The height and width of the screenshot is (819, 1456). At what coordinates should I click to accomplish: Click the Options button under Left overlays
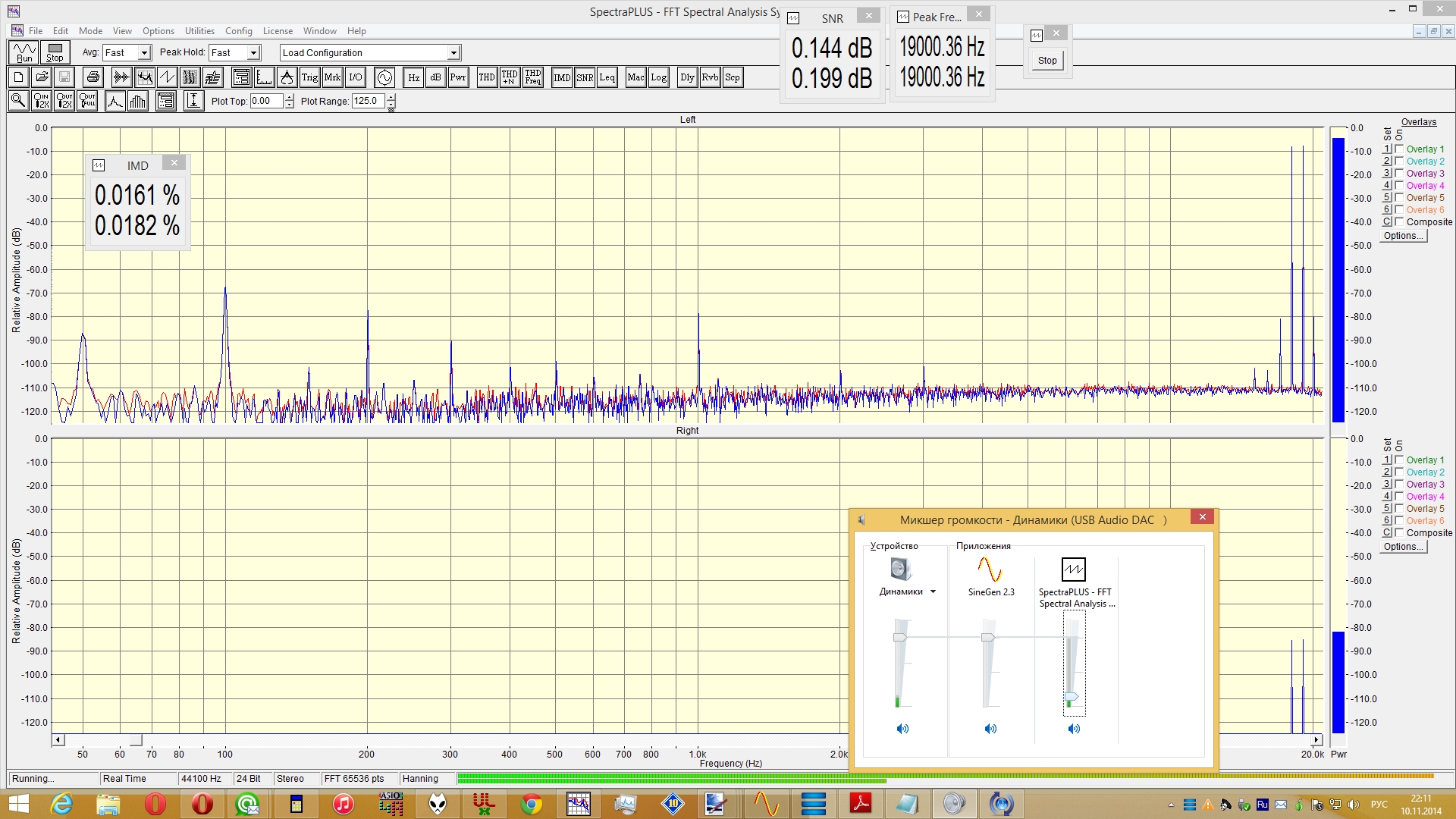[1403, 236]
